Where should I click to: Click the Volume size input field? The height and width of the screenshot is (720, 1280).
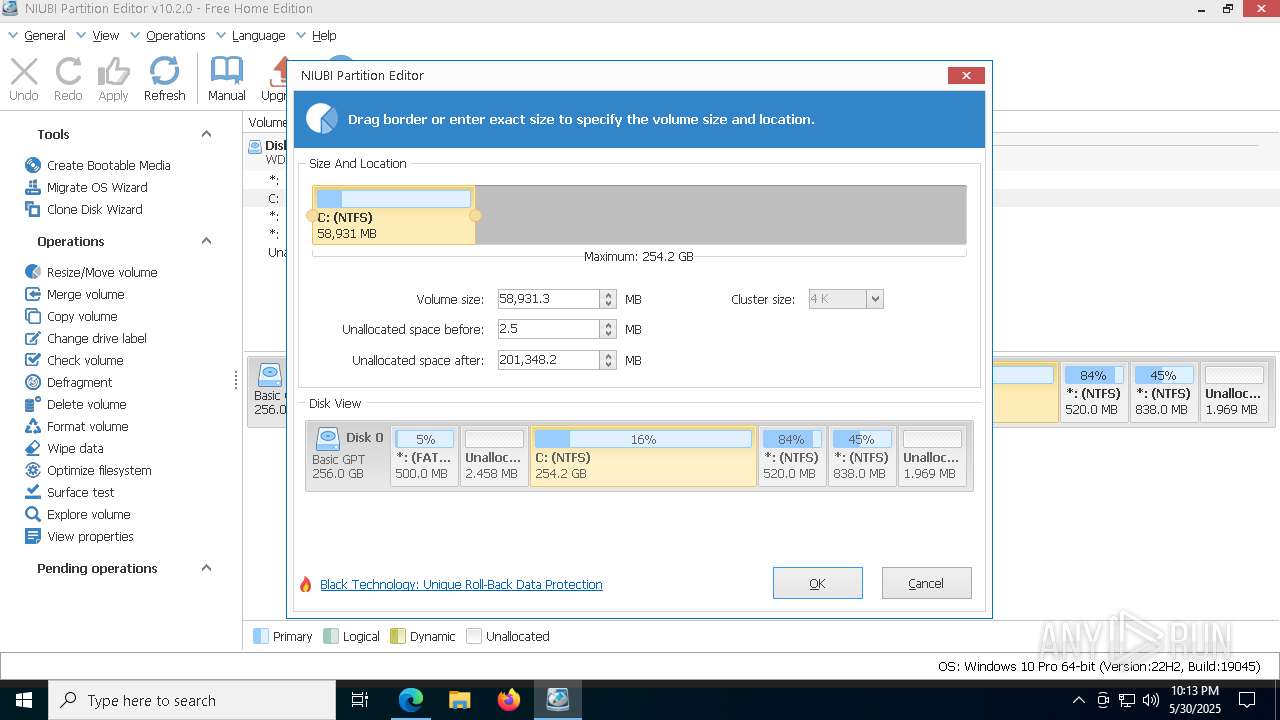549,299
